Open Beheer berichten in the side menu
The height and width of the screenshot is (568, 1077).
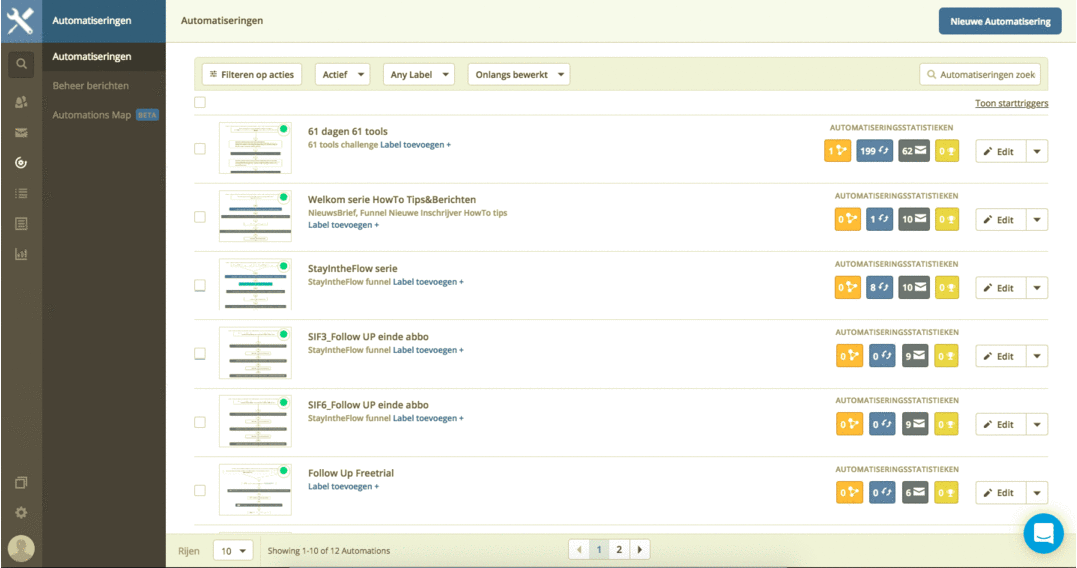coord(90,86)
